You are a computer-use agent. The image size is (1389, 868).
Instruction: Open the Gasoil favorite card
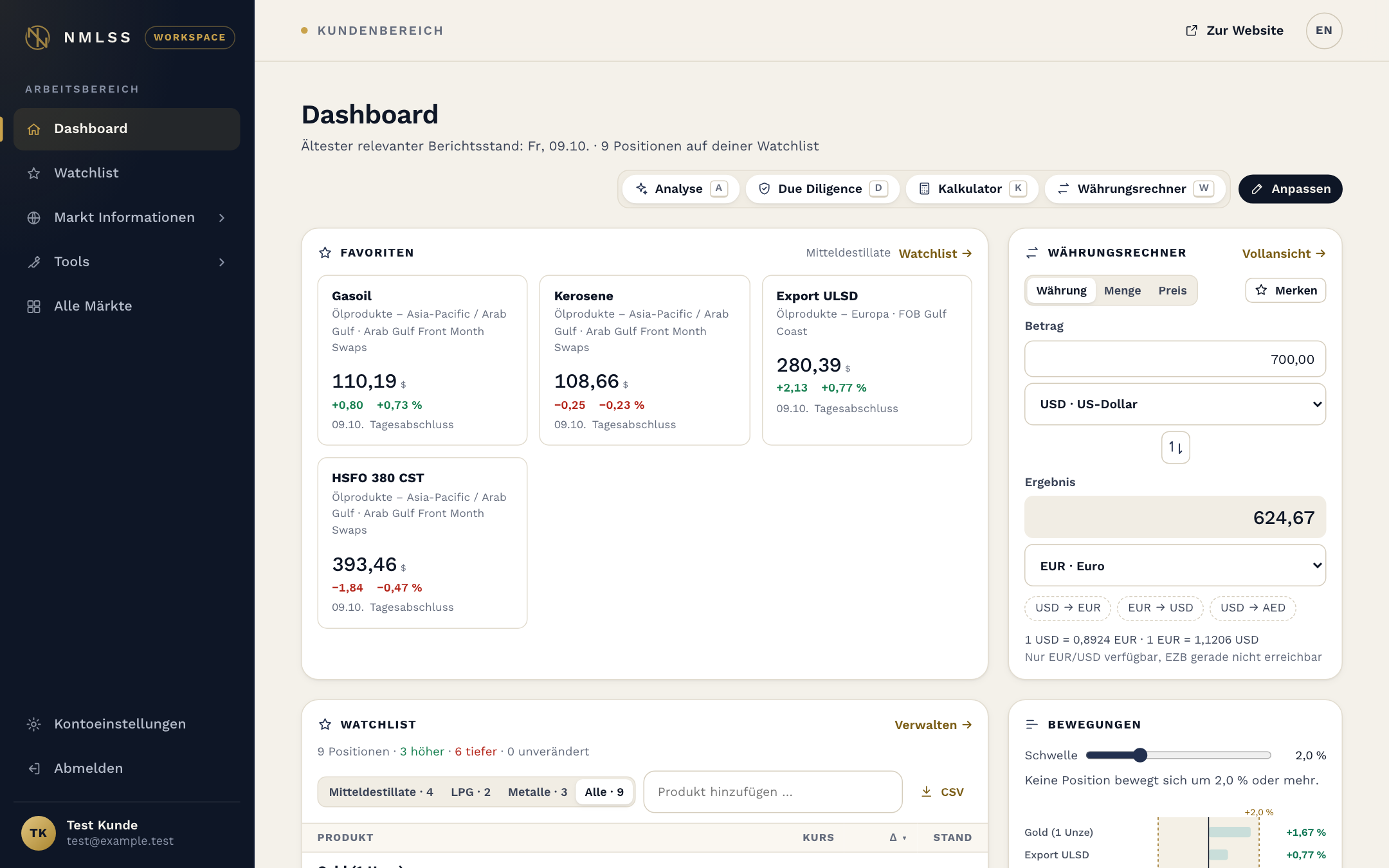coord(422,360)
